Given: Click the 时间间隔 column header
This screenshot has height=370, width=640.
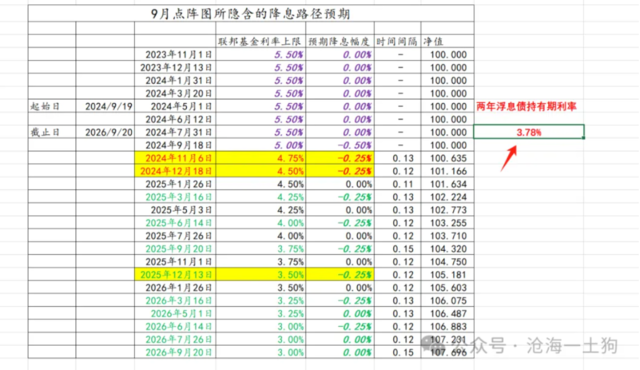Looking at the screenshot, I should click(x=397, y=41).
